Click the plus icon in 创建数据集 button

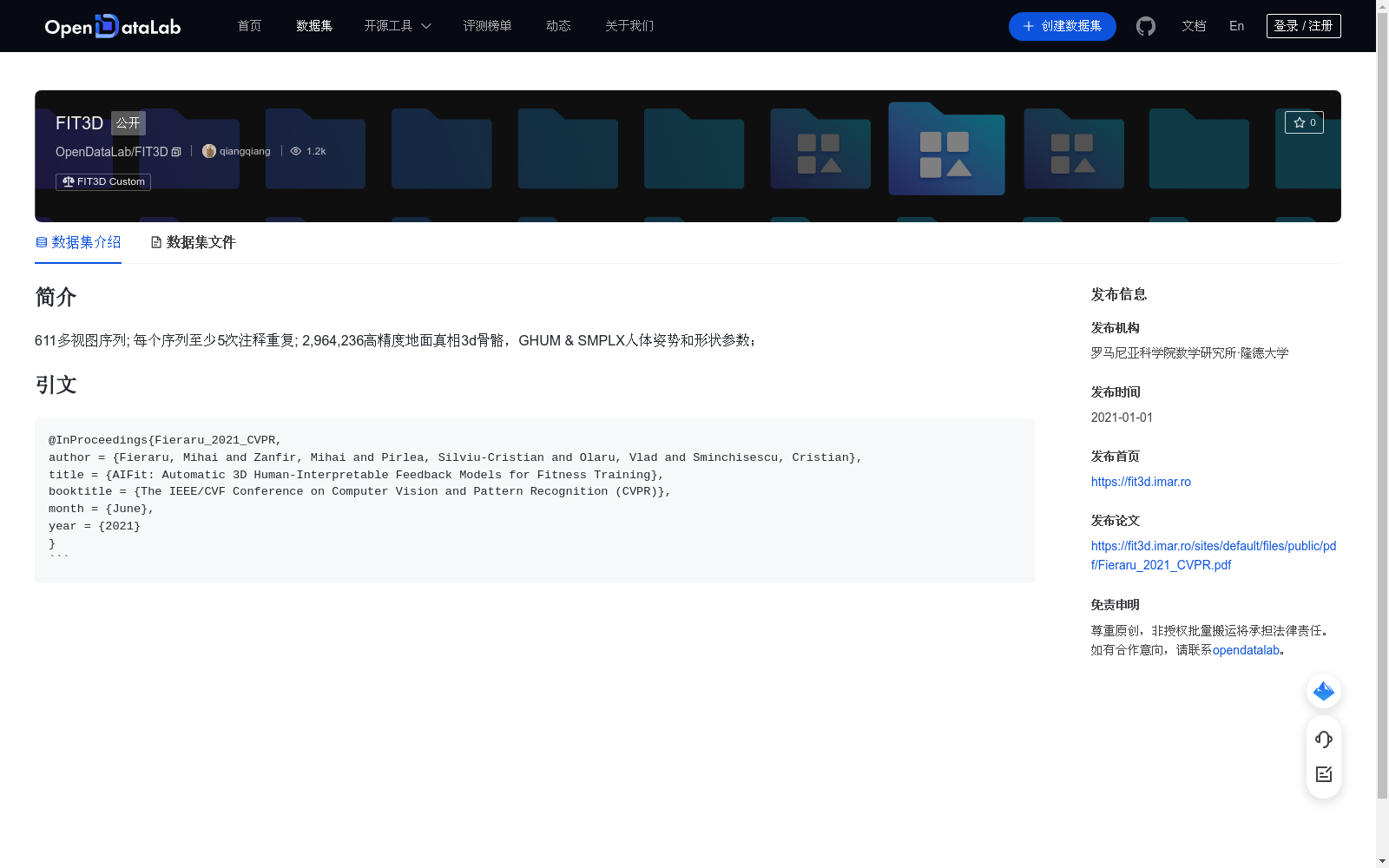1029,26
